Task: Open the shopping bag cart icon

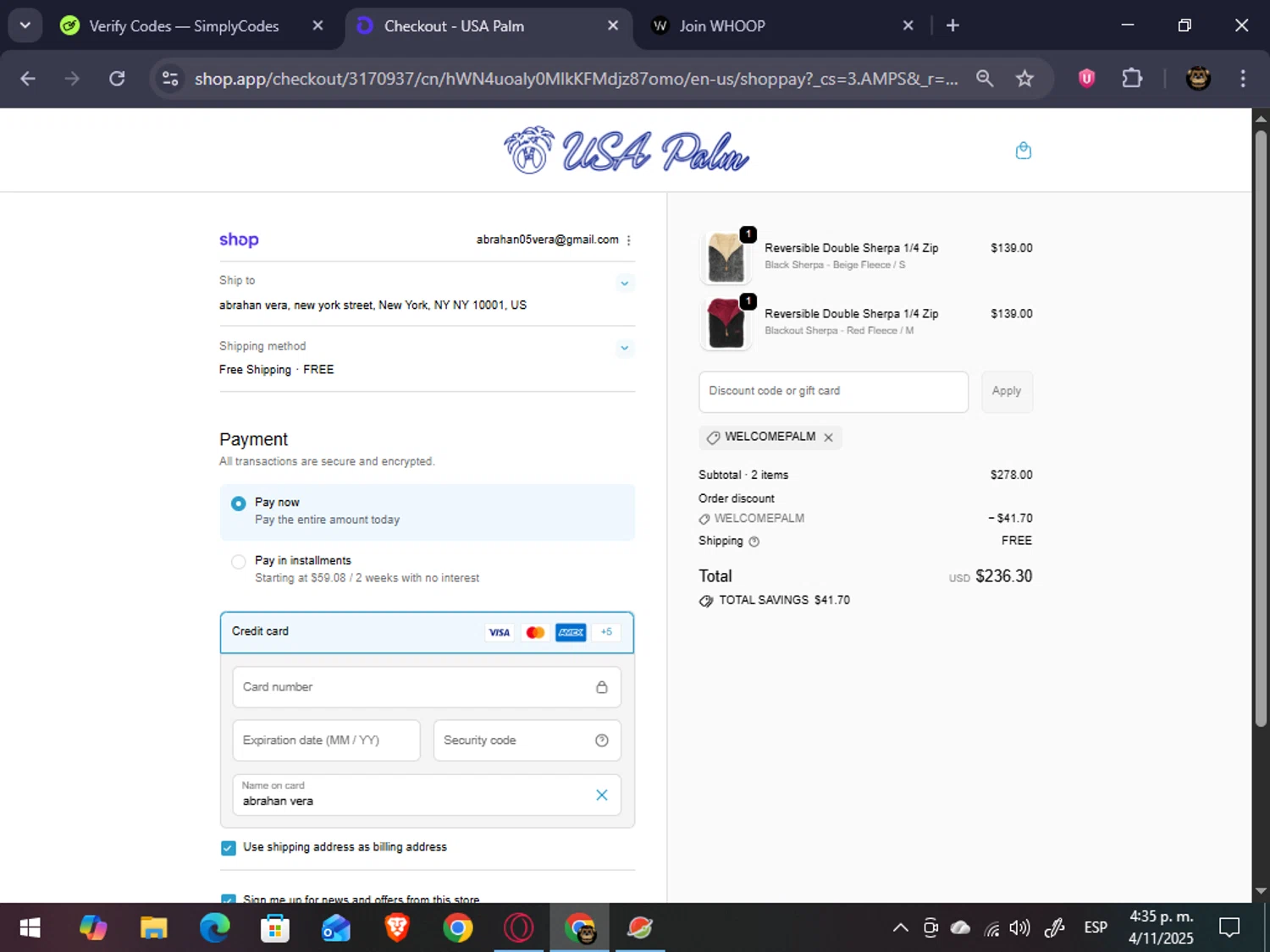Action: pos(1024,151)
